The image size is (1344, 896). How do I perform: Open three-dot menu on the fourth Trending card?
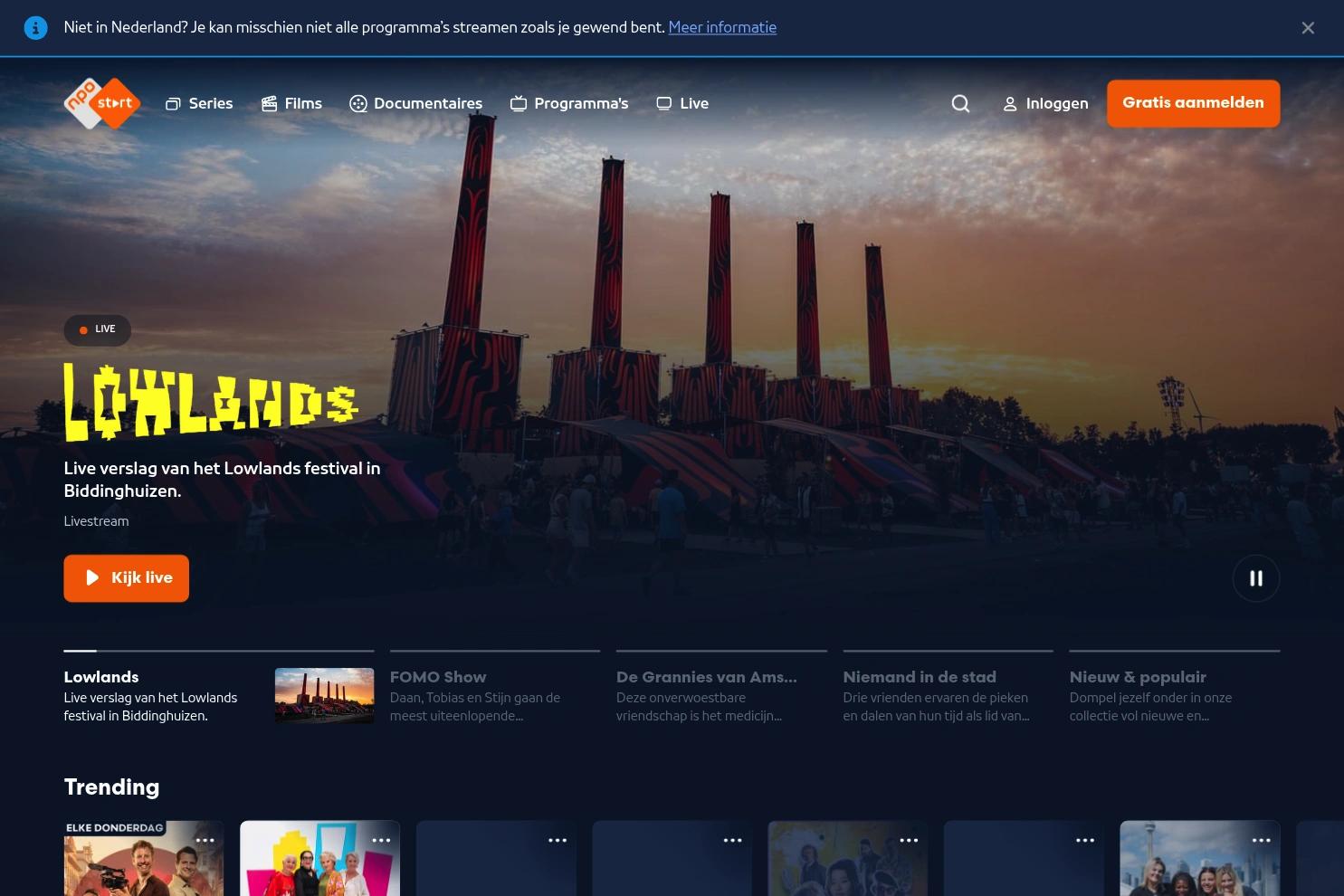[x=733, y=841]
